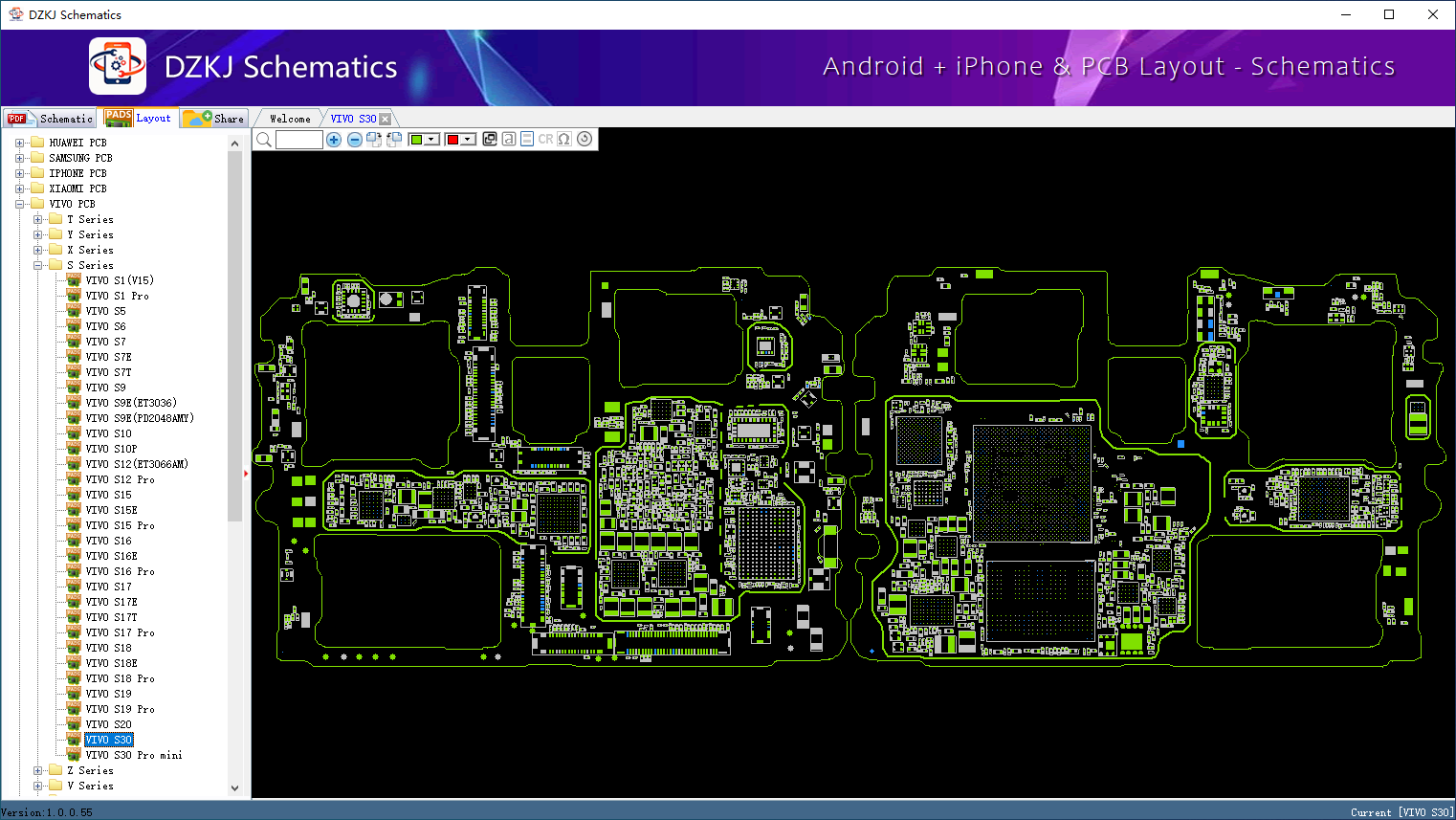Image resolution: width=1456 pixels, height=820 pixels.
Task: Select the VIVO S30 document tab
Action: pos(353,119)
